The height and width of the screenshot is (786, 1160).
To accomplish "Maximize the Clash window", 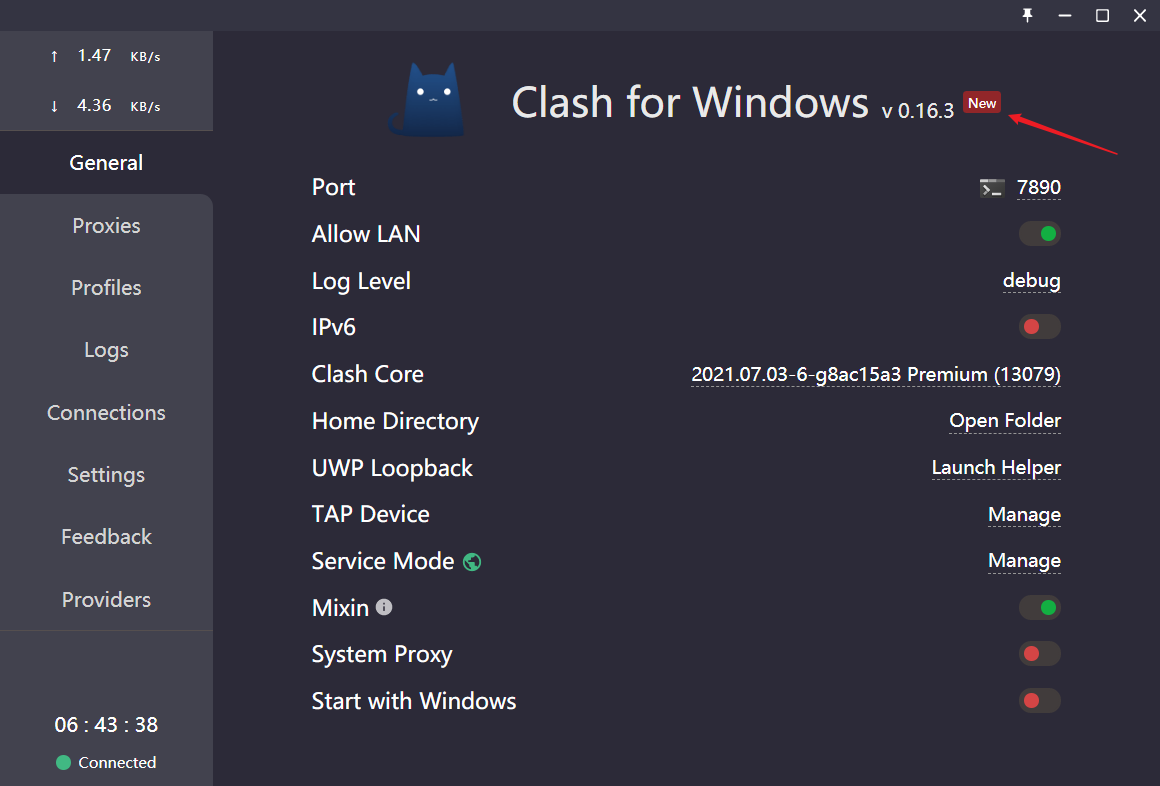I will (1102, 16).
